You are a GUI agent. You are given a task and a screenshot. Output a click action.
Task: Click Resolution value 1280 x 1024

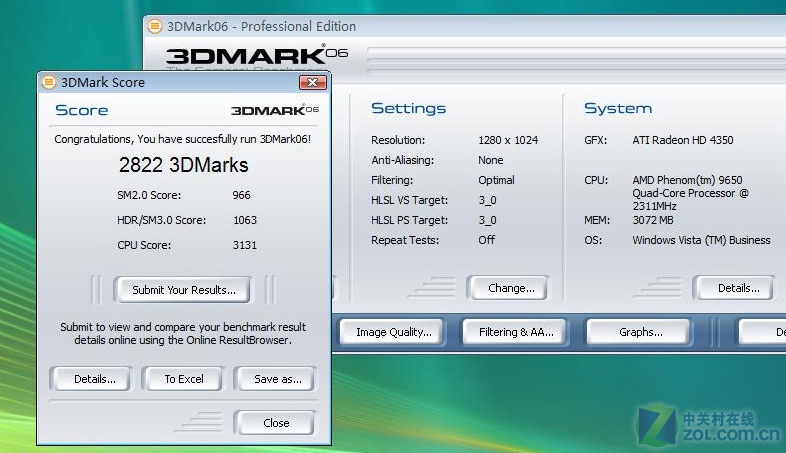pyautogui.click(x=508, y=140)
